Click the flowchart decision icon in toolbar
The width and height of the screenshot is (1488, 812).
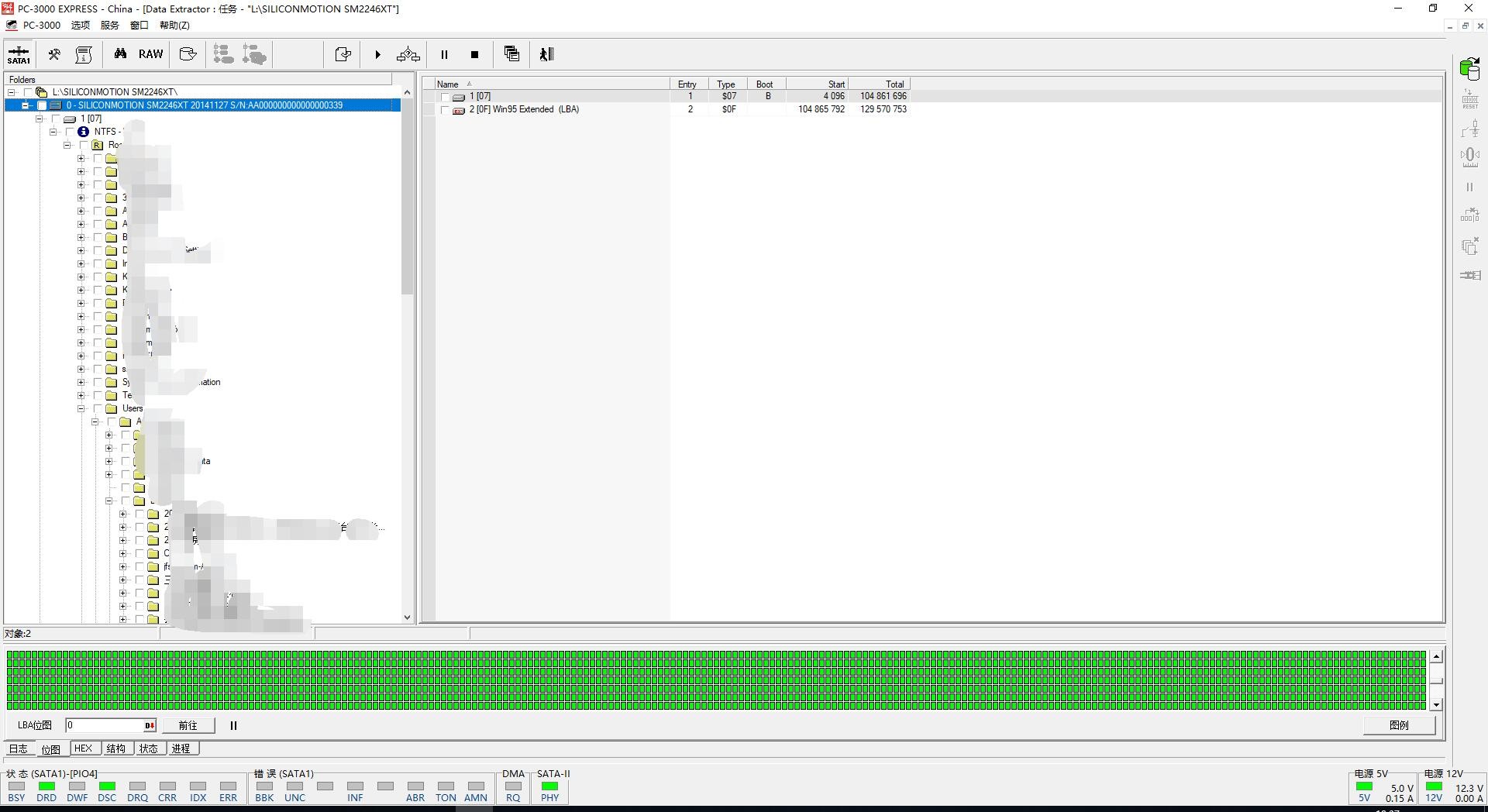tap(408, 54)
